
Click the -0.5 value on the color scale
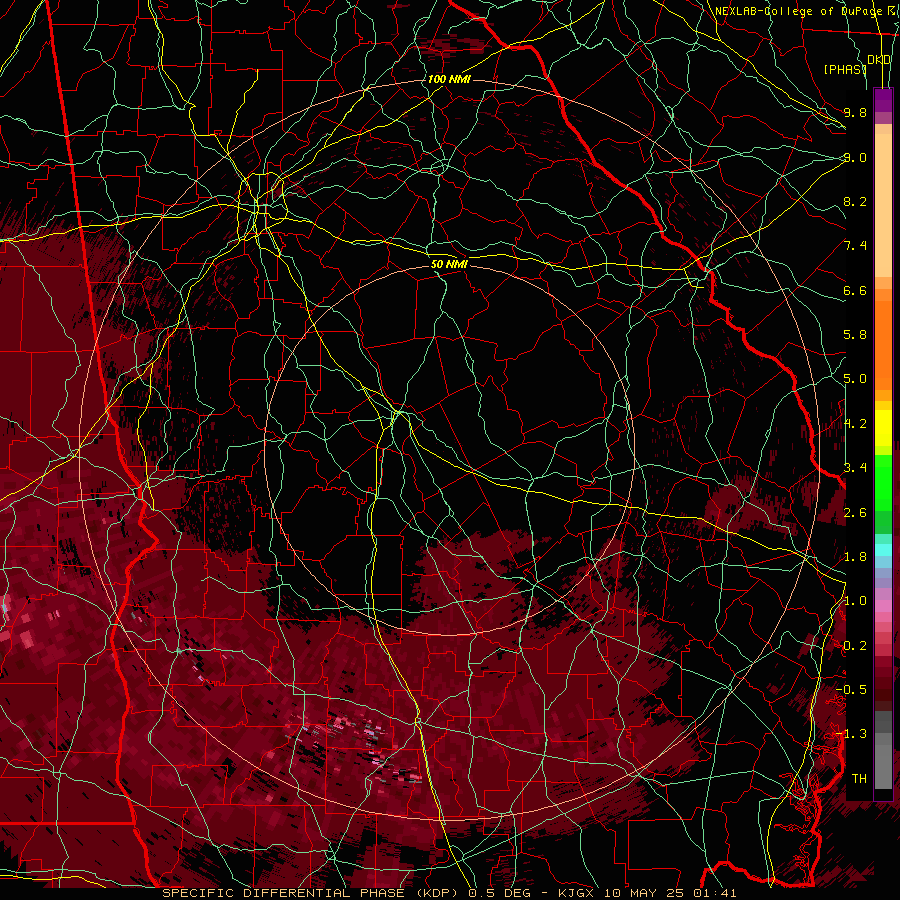(851, 690)
